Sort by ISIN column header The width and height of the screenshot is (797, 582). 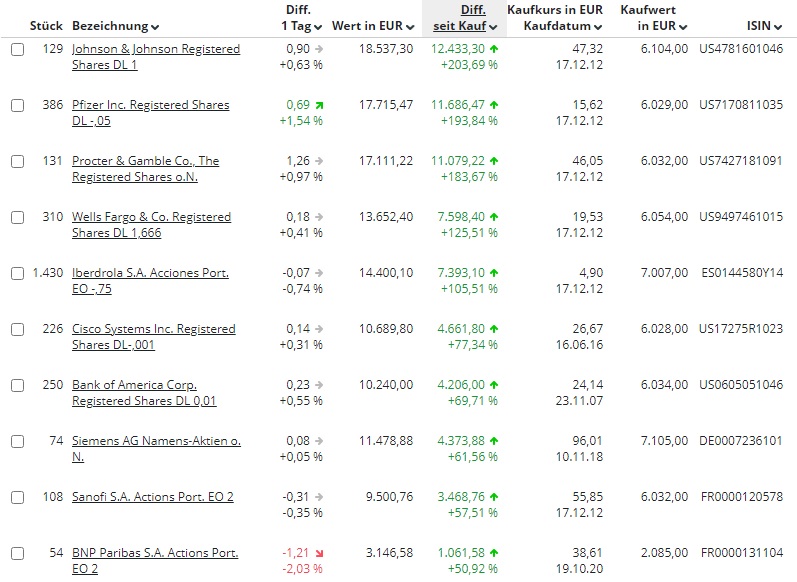764,26
